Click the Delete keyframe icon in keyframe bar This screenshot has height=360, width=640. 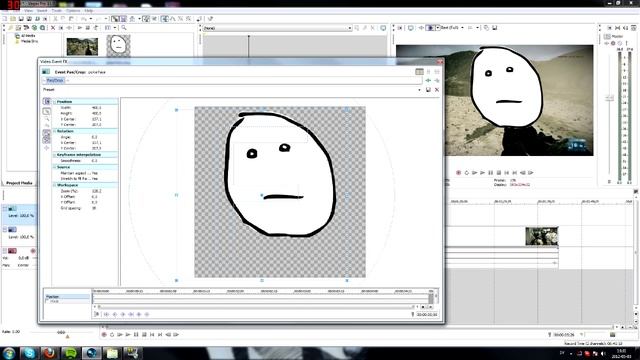[x=147, y=314]
